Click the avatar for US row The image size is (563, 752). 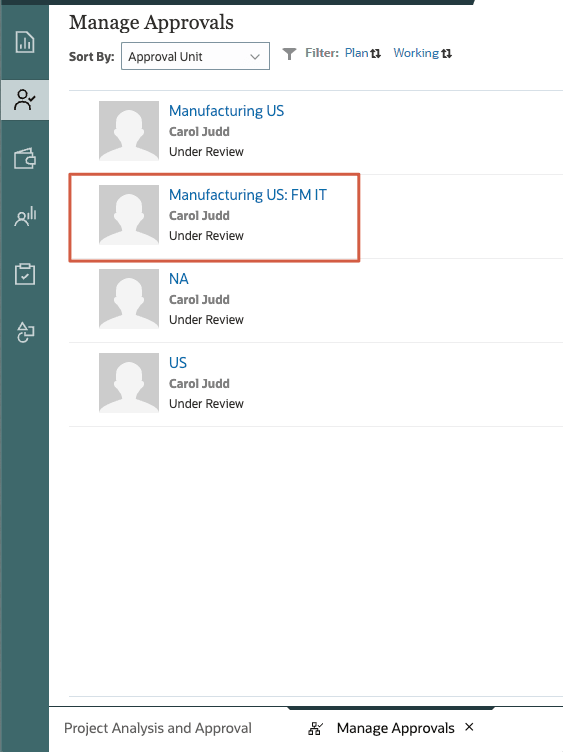click(129, 383)
